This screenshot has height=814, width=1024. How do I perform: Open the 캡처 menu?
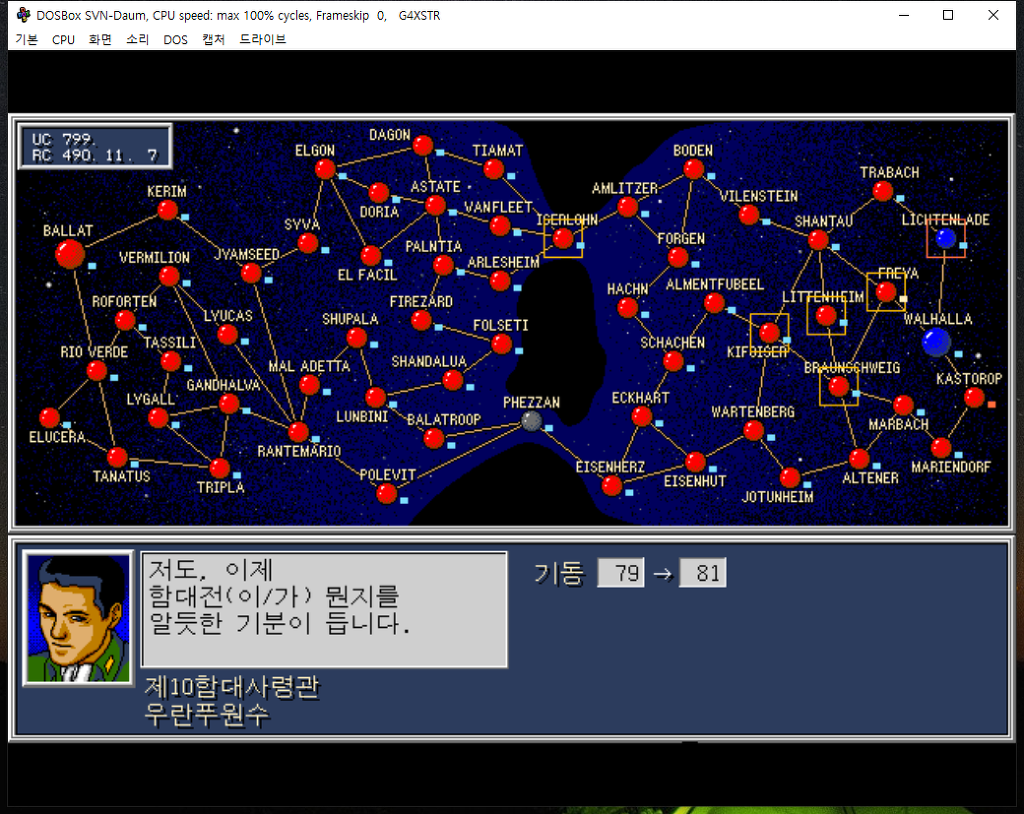click(213, 39)
